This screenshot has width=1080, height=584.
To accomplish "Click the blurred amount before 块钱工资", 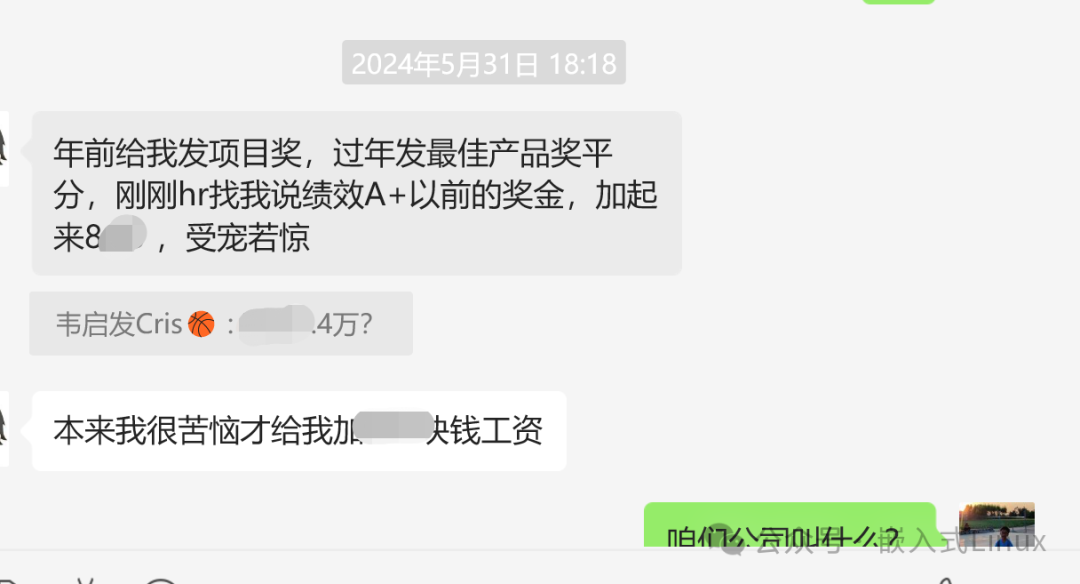I will point(395,427).
